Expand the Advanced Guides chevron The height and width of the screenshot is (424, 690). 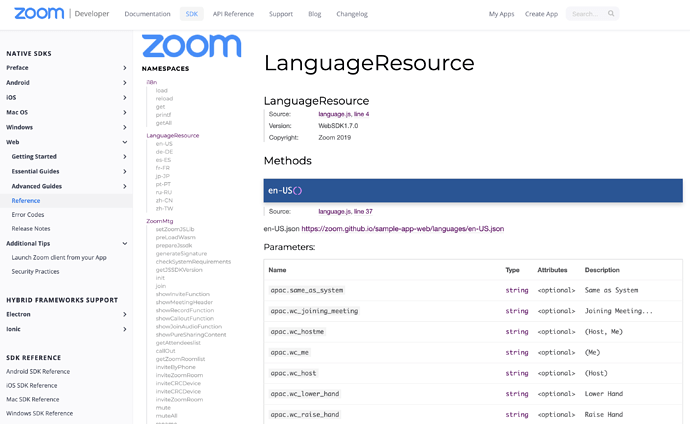[x=125, y=186]
